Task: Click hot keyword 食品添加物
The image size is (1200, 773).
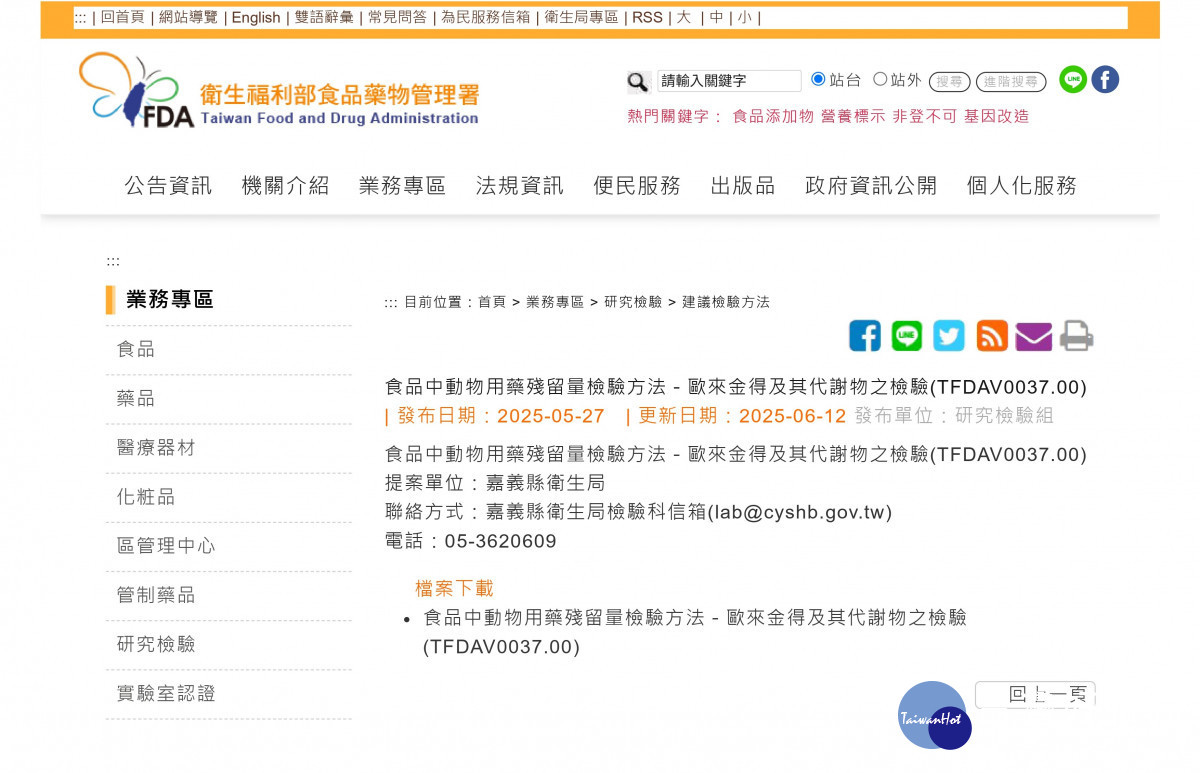Action: coord(773,116)
